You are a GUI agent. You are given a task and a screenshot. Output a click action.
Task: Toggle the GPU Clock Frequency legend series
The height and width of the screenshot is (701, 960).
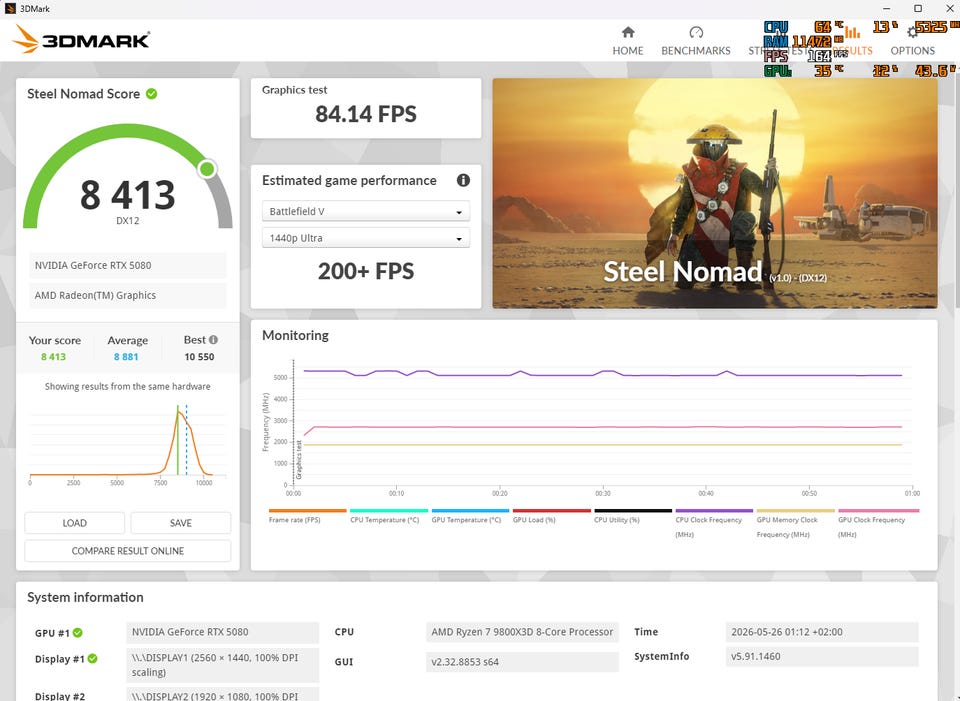pos(871,527)
